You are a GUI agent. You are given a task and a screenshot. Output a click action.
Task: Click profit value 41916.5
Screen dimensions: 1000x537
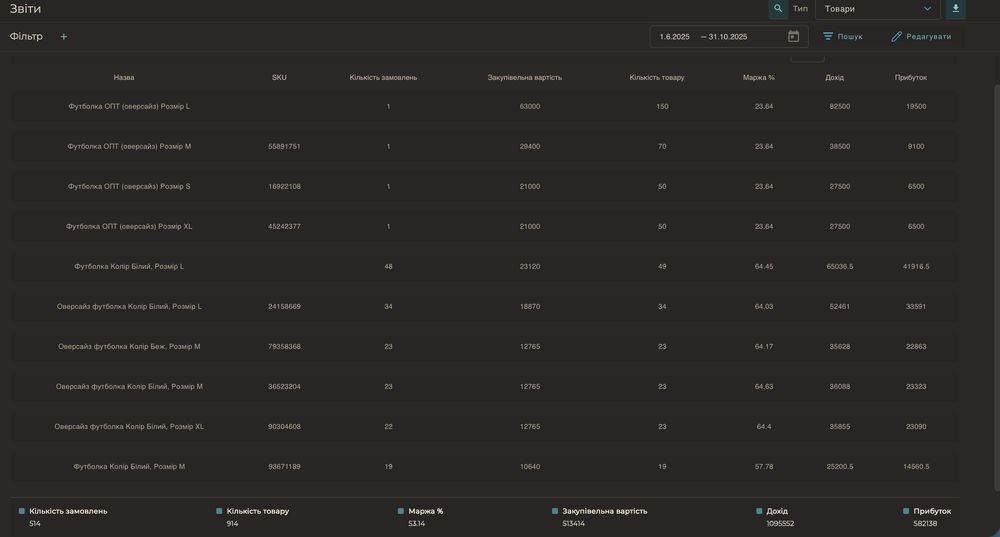916,267
